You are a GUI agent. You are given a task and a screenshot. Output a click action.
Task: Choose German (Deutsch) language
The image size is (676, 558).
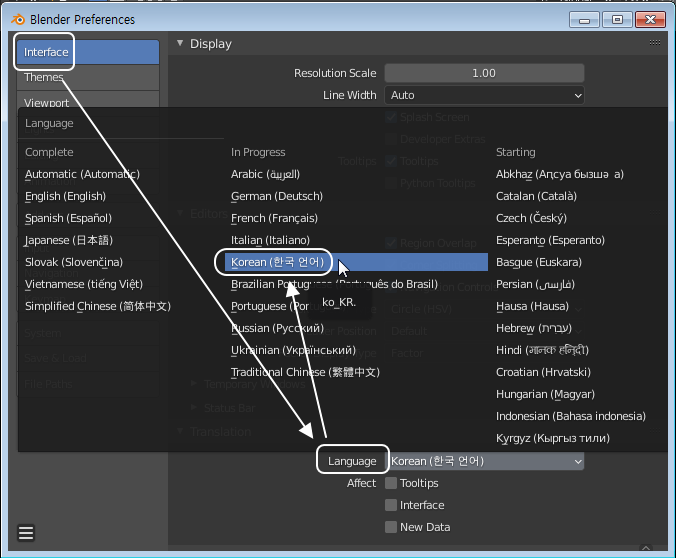277,196
